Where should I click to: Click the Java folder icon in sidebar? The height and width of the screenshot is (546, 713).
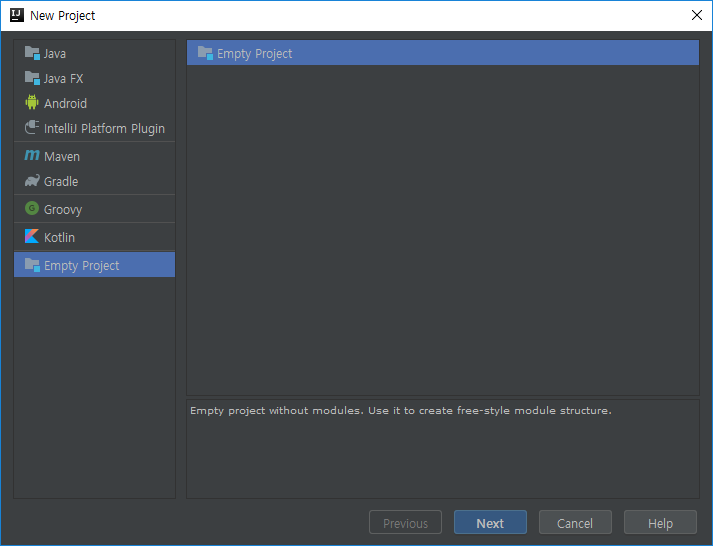pos(32,53)
